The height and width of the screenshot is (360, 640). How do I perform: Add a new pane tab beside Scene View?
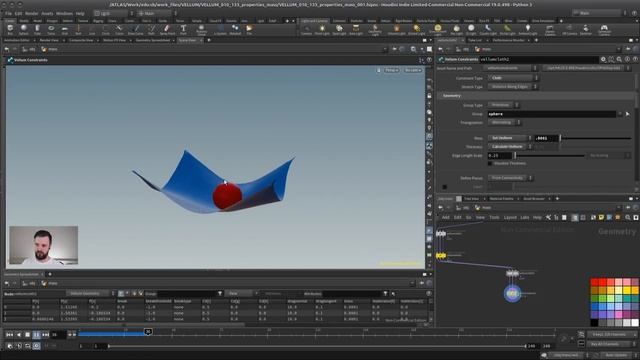tap(209, 40)
